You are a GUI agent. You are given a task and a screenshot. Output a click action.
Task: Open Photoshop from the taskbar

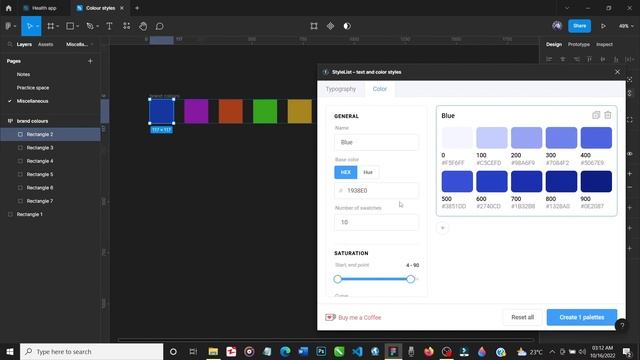coord(321,351)
